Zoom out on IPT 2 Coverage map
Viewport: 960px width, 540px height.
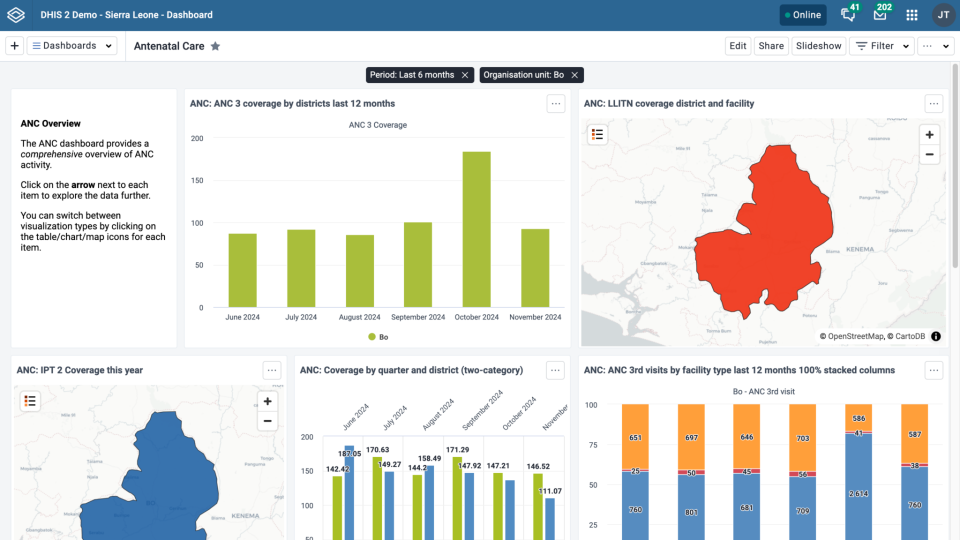(268, 421)
